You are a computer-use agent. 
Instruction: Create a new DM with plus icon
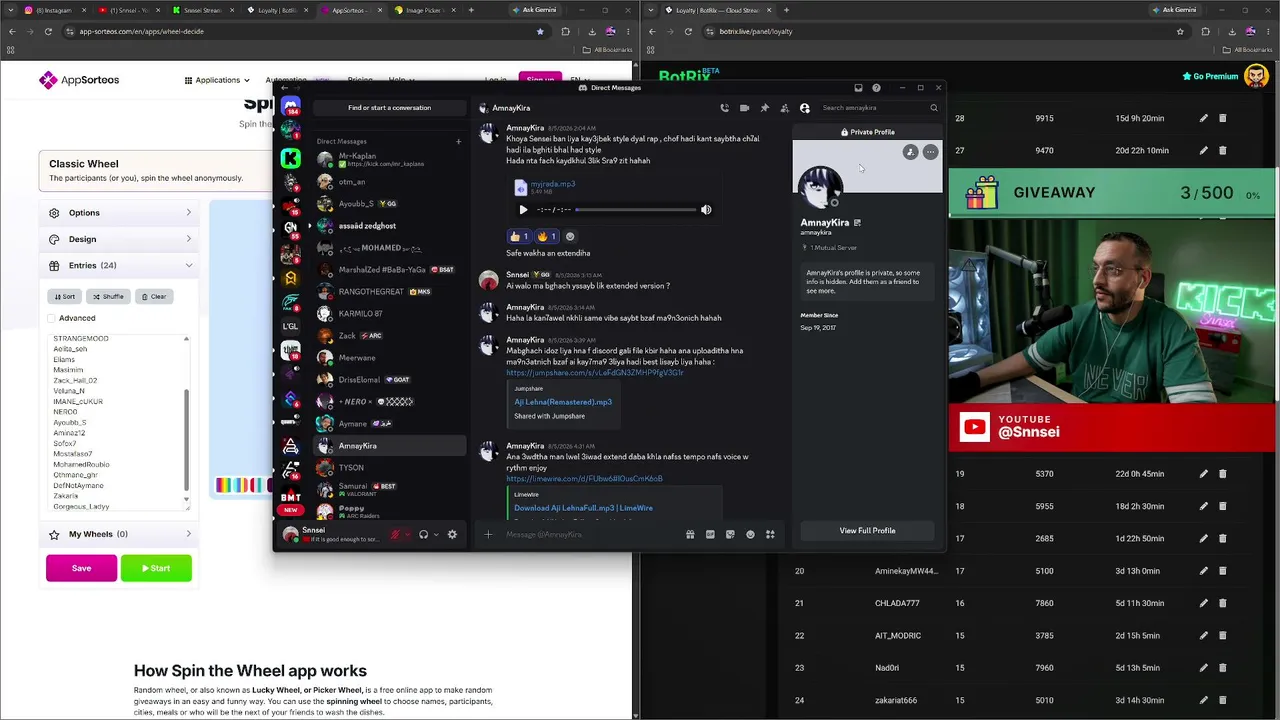[x=458, y=141]
